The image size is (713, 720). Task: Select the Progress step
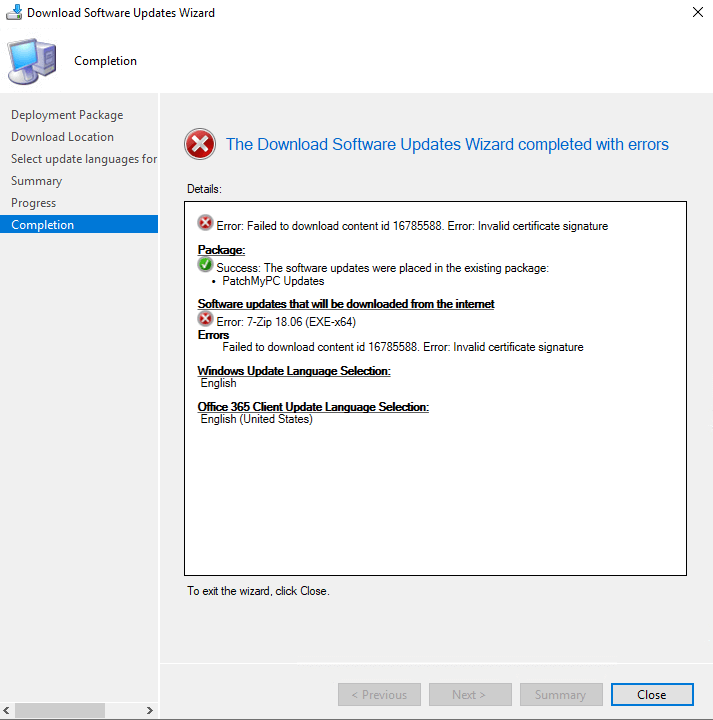pos(34,203)
